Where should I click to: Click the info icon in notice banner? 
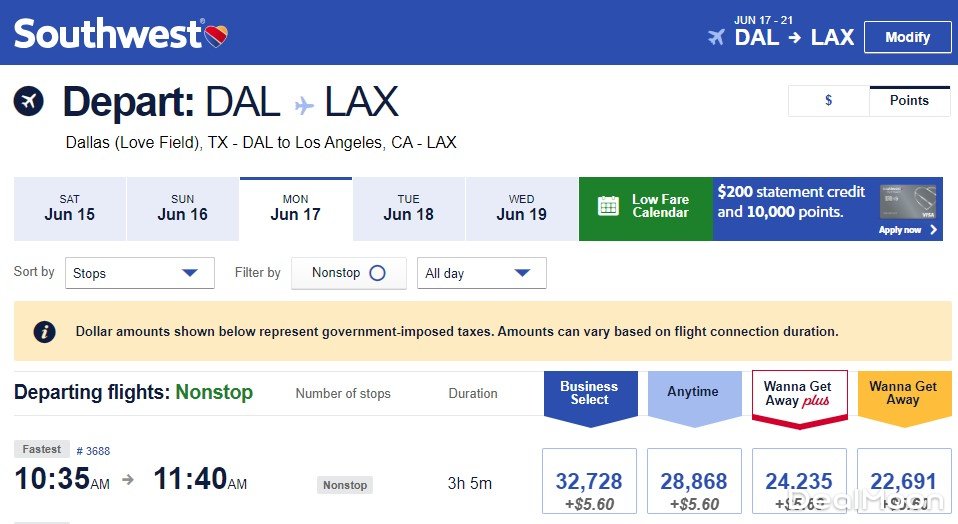click(45, 331)
